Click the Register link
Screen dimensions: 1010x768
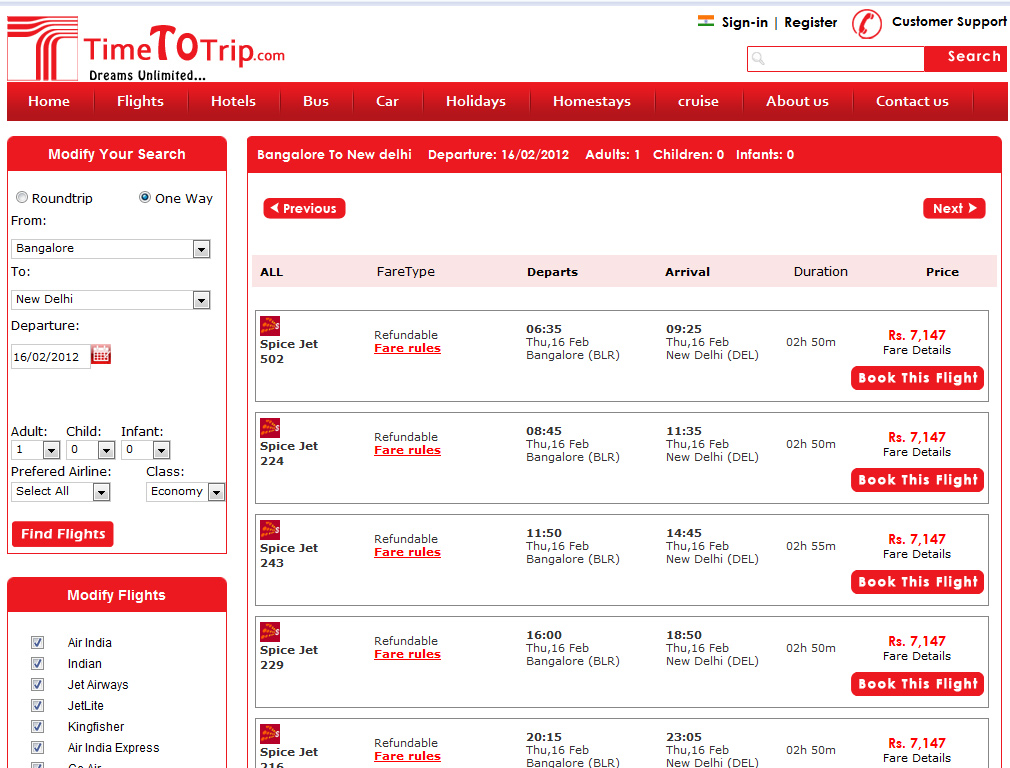point(810,23)
